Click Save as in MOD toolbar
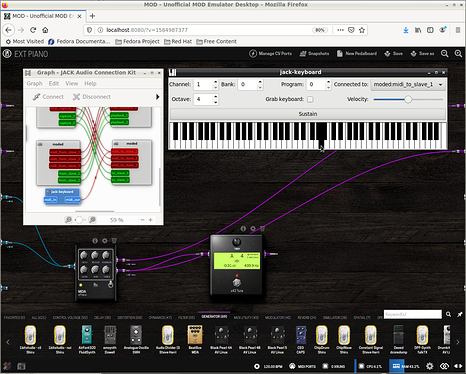This screenshot has width=466, height=374. pyautogui.click(x=422, y=54)
